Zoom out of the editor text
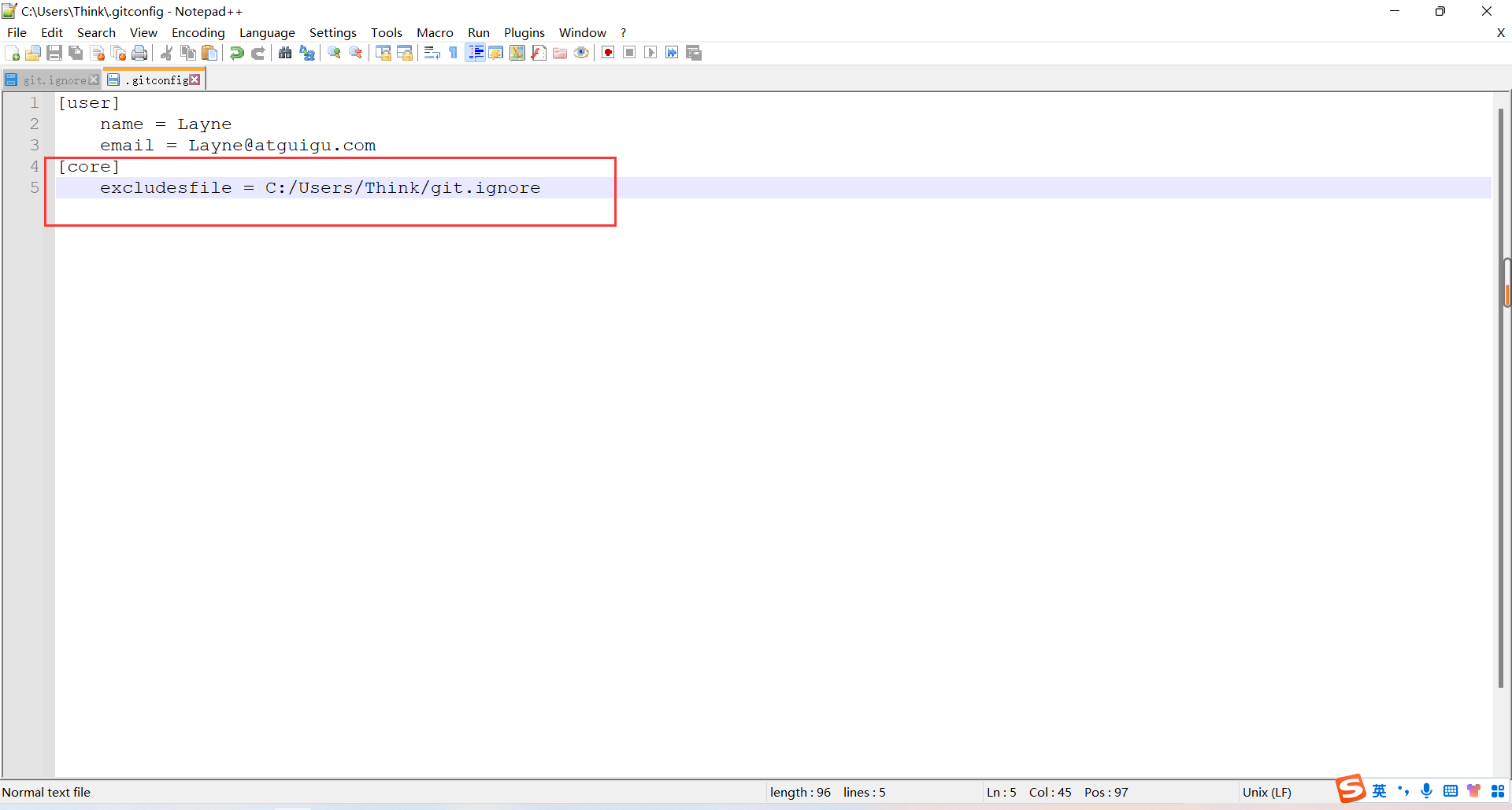This screenshot has height=810, width=1512. [x=355, y=53]
